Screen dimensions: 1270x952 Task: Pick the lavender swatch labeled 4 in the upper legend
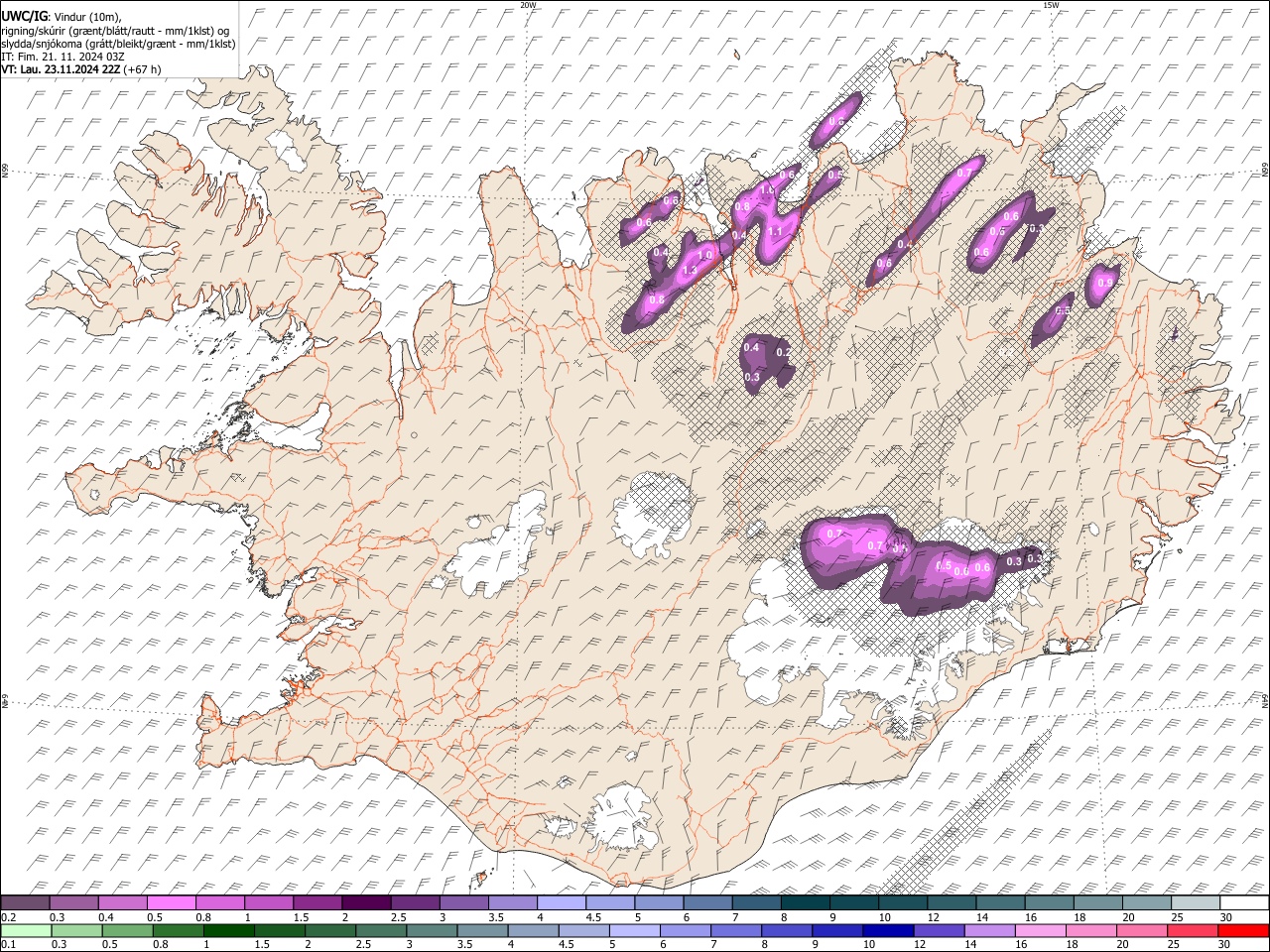pyautogui.click(x=560, y=902)
